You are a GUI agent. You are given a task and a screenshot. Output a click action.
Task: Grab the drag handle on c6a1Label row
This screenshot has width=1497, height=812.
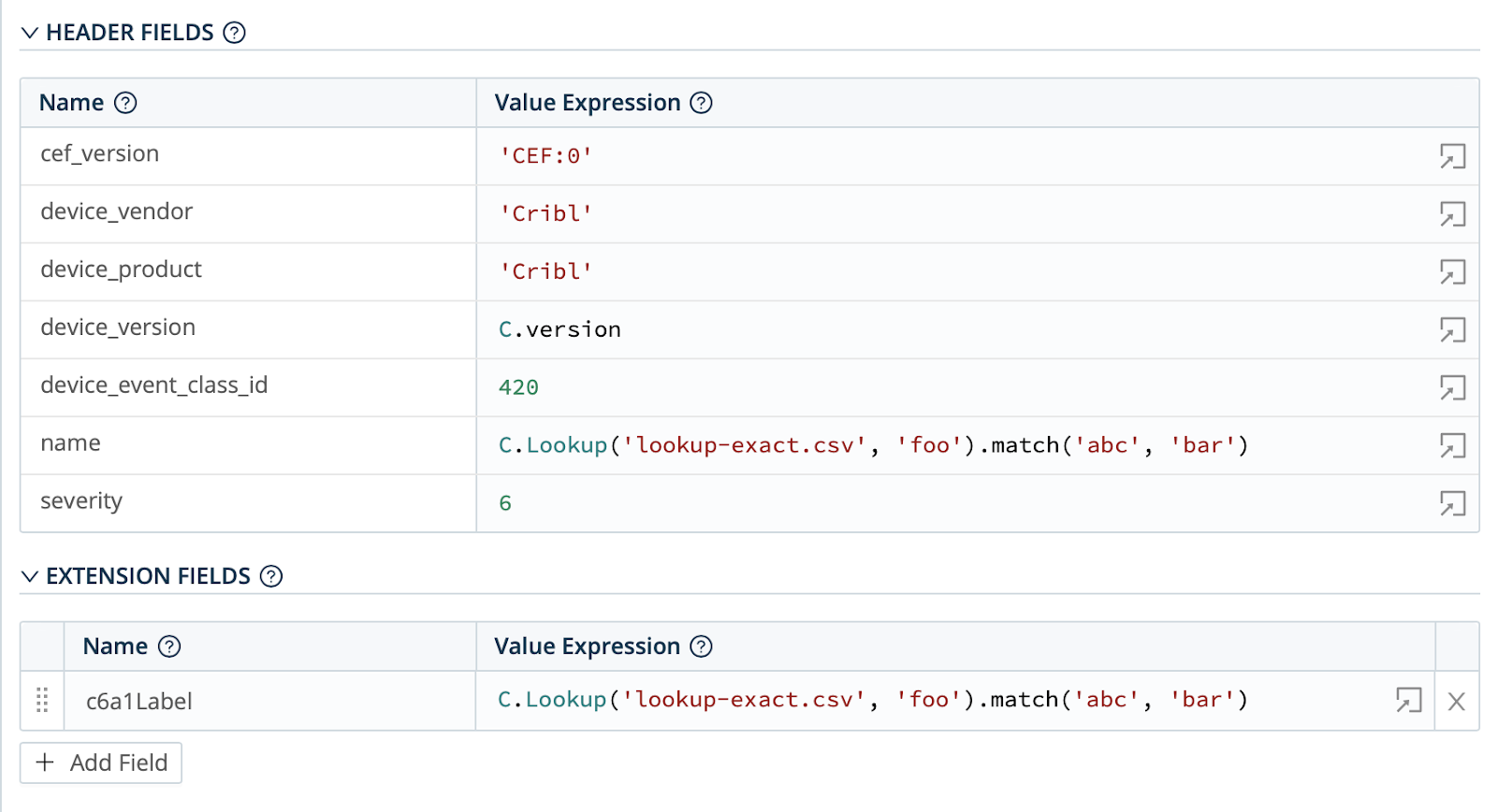(x=42, y=700)
